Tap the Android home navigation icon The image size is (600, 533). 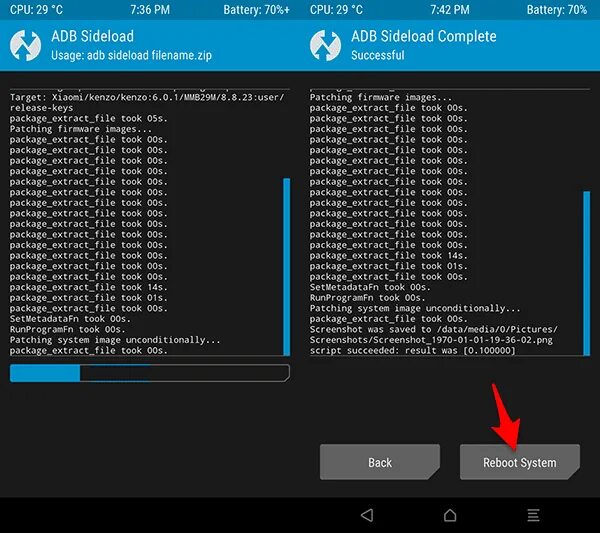(x=450, y=515)
